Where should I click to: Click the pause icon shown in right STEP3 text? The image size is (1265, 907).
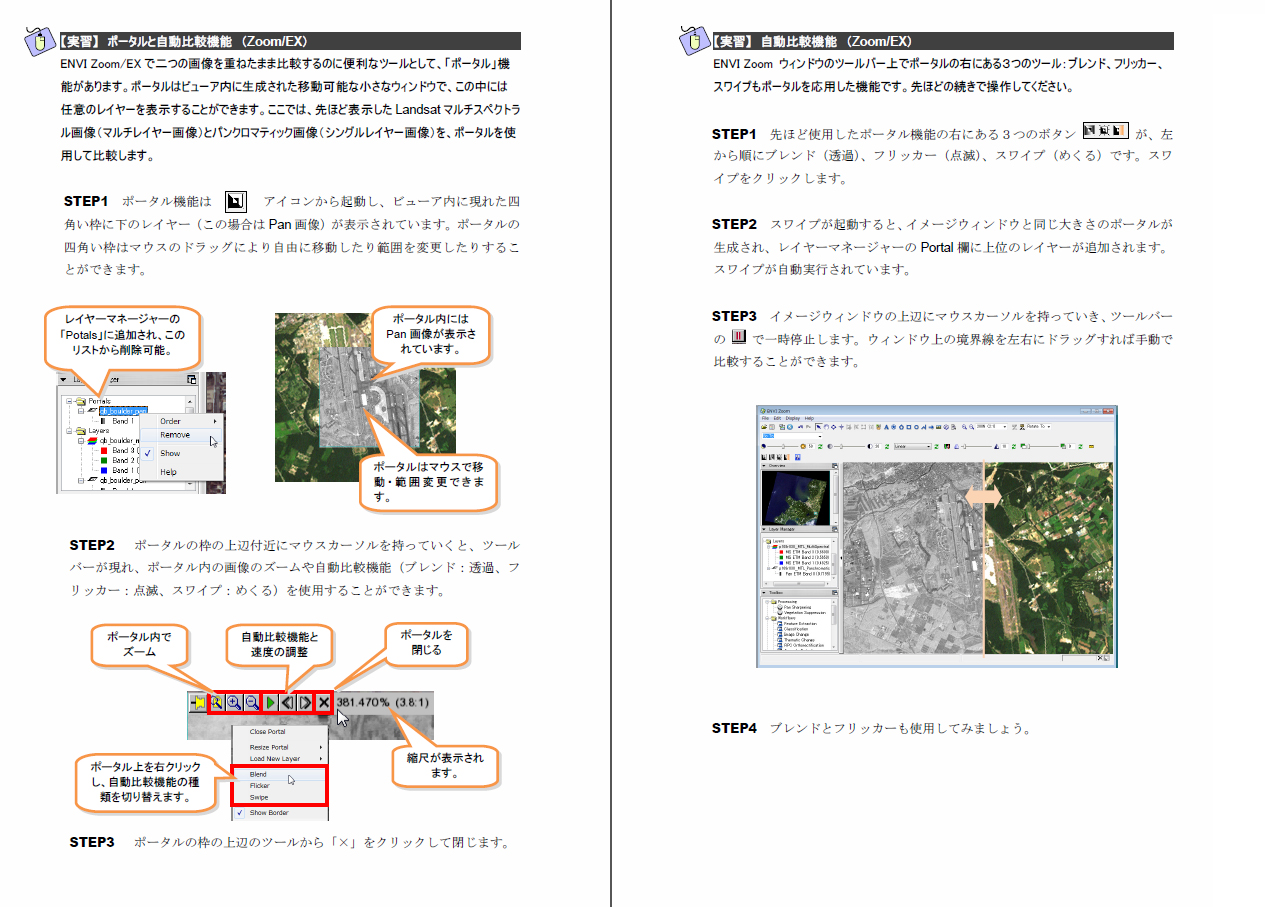(x=739, y=337)
